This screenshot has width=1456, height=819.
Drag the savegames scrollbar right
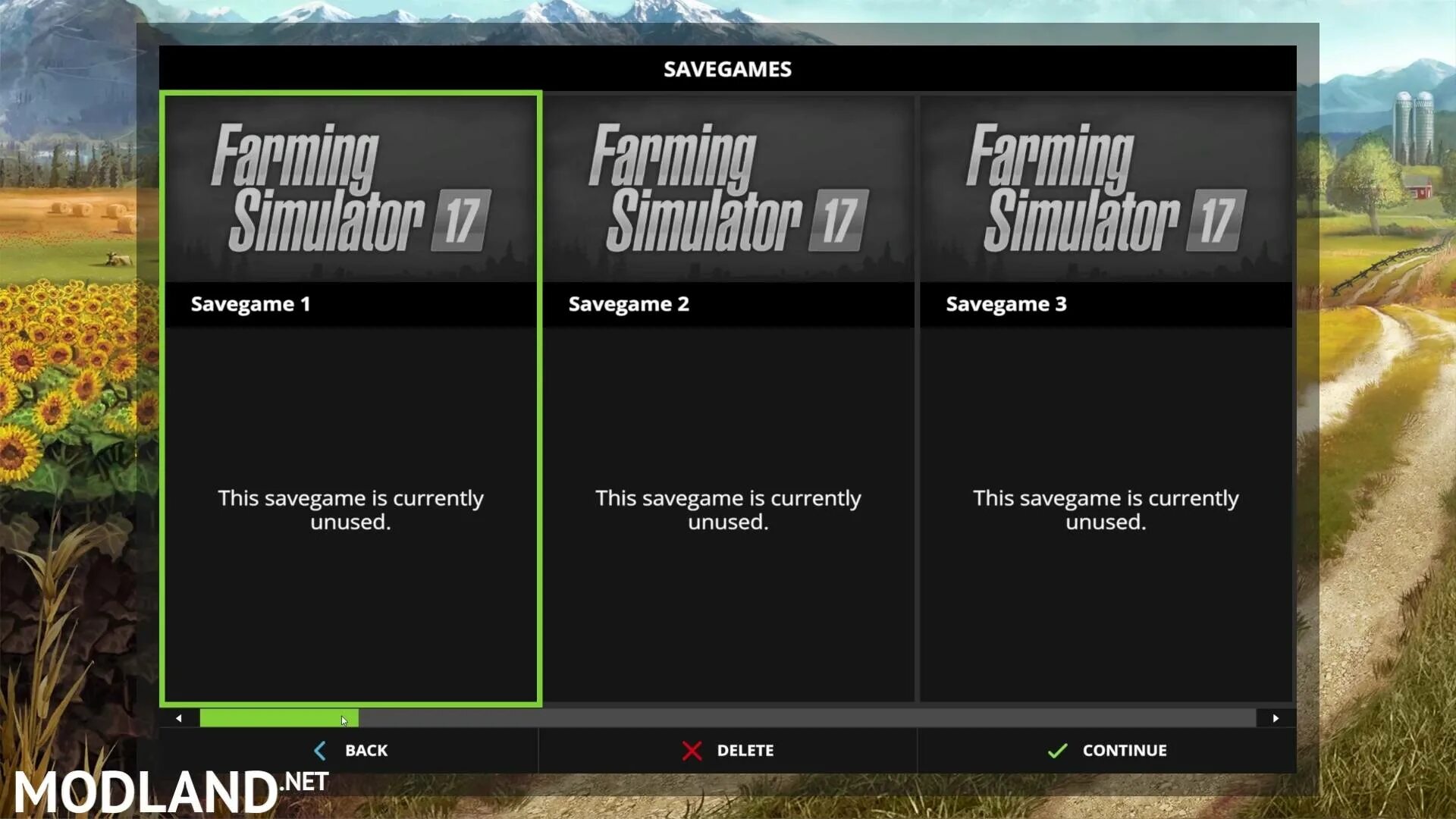click(x=1276, y=718)
